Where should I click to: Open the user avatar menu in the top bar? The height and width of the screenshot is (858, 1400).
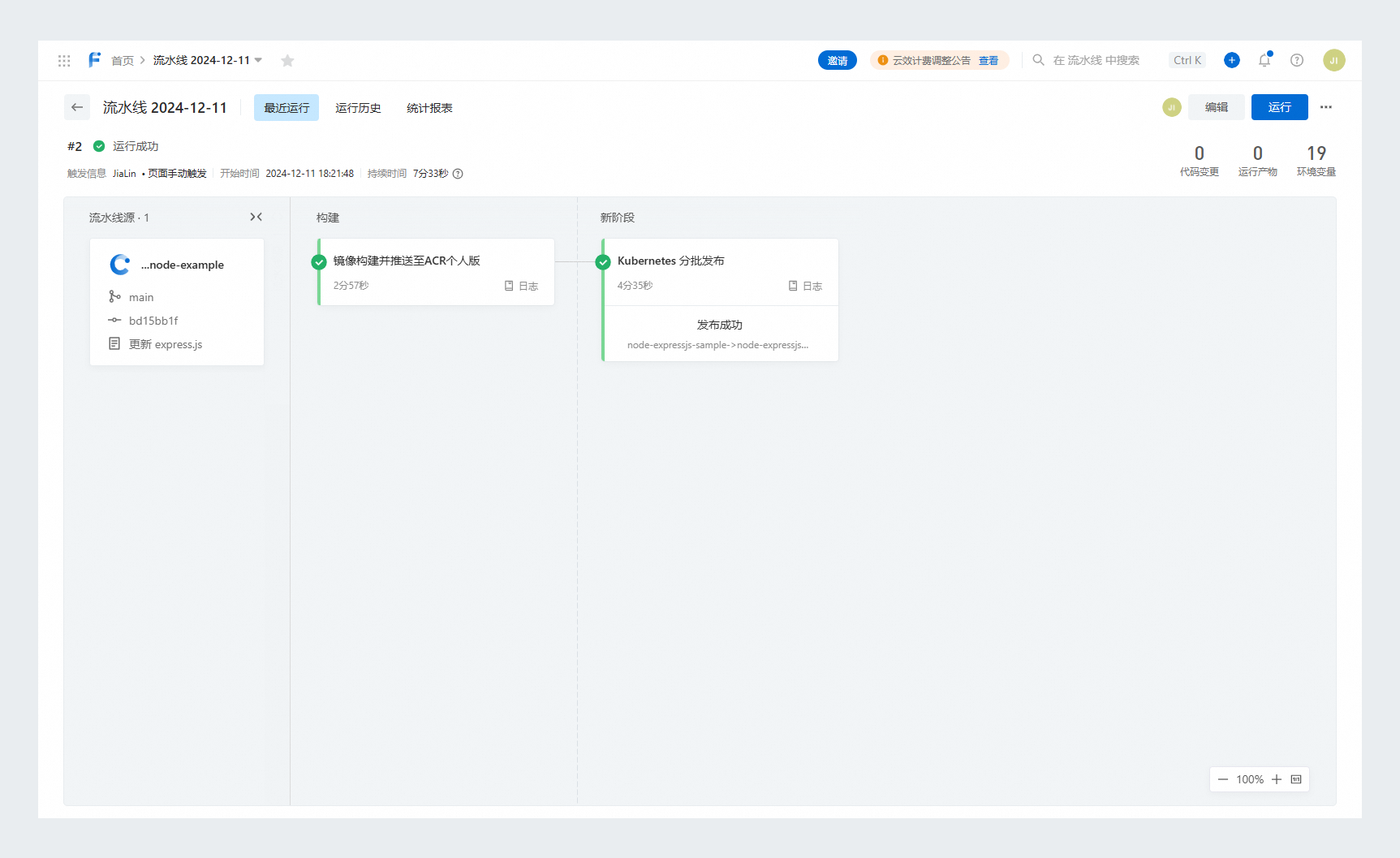[1334, 60]
